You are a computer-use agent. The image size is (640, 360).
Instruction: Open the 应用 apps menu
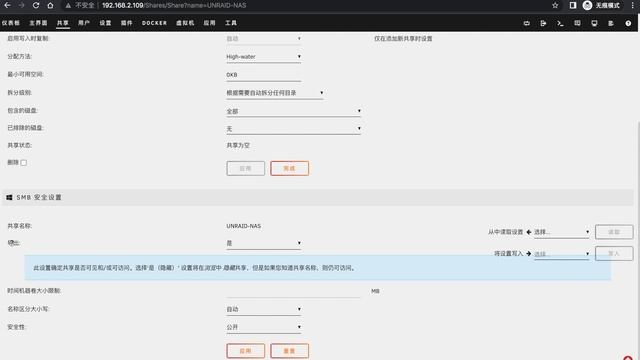click(209, 23)
